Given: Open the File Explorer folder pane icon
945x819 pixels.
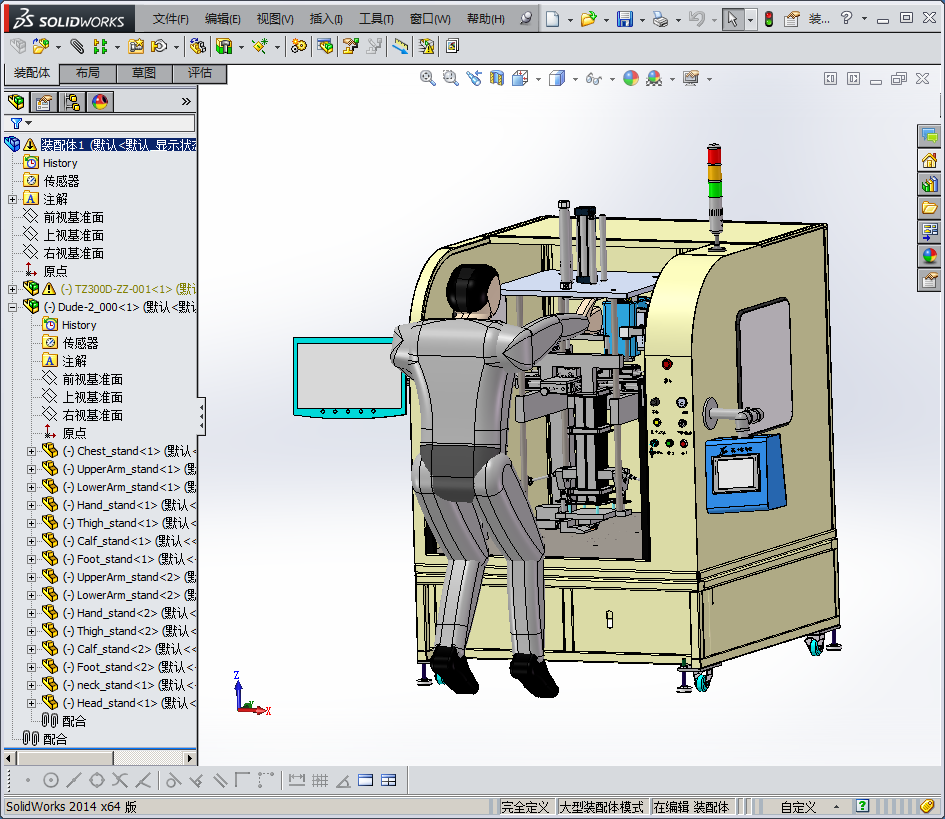Looking at the screenshot, I should click(x=929, y=208).
